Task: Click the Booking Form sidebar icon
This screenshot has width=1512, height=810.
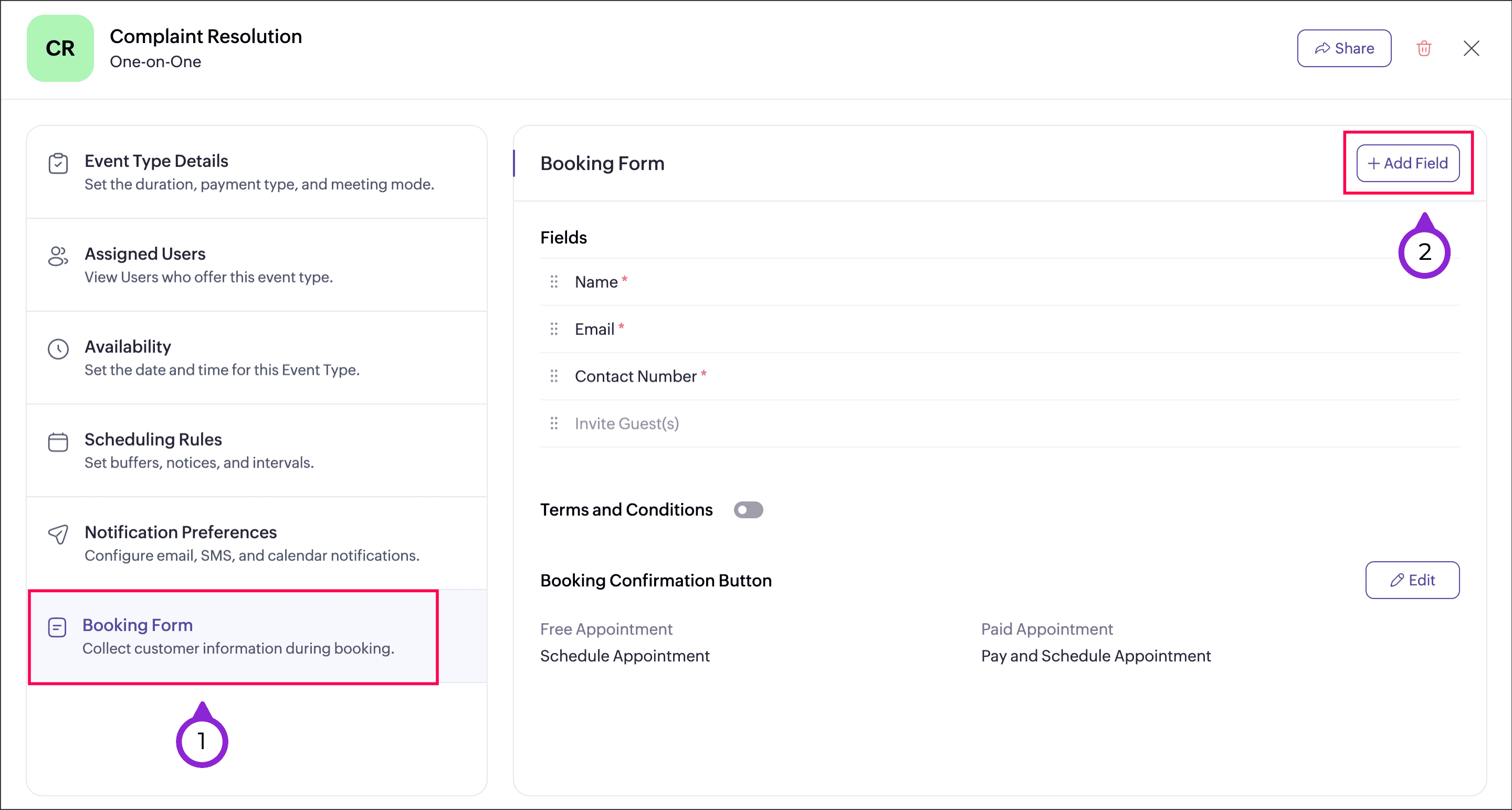Action: 57,627
